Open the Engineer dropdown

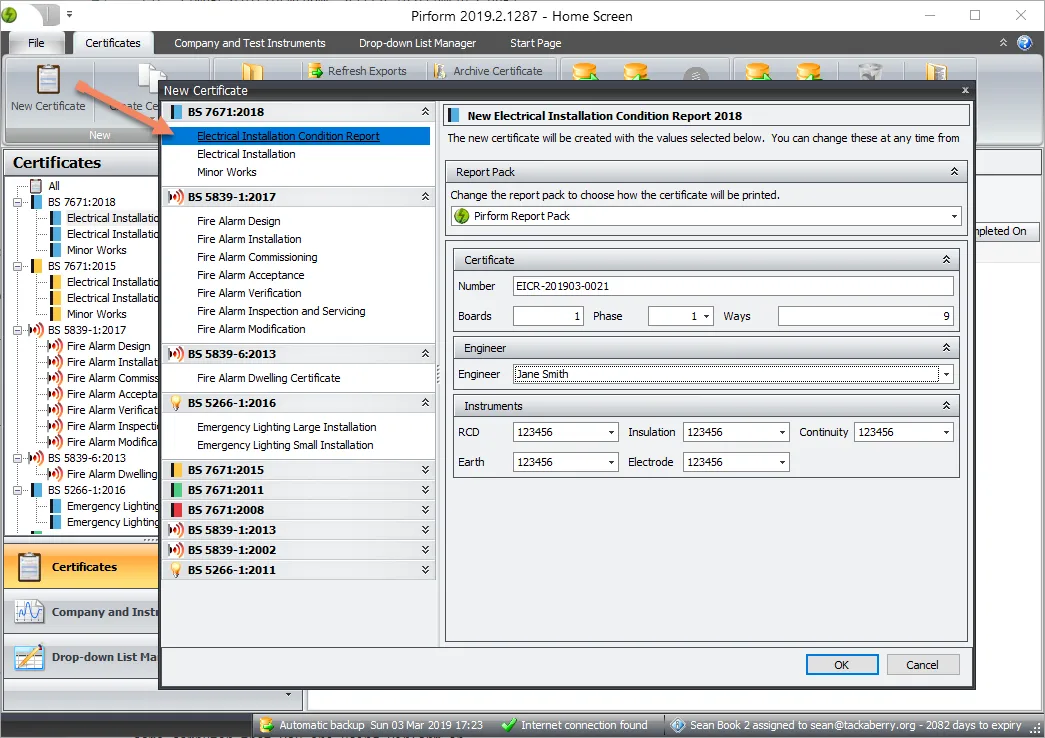point(943,374)
